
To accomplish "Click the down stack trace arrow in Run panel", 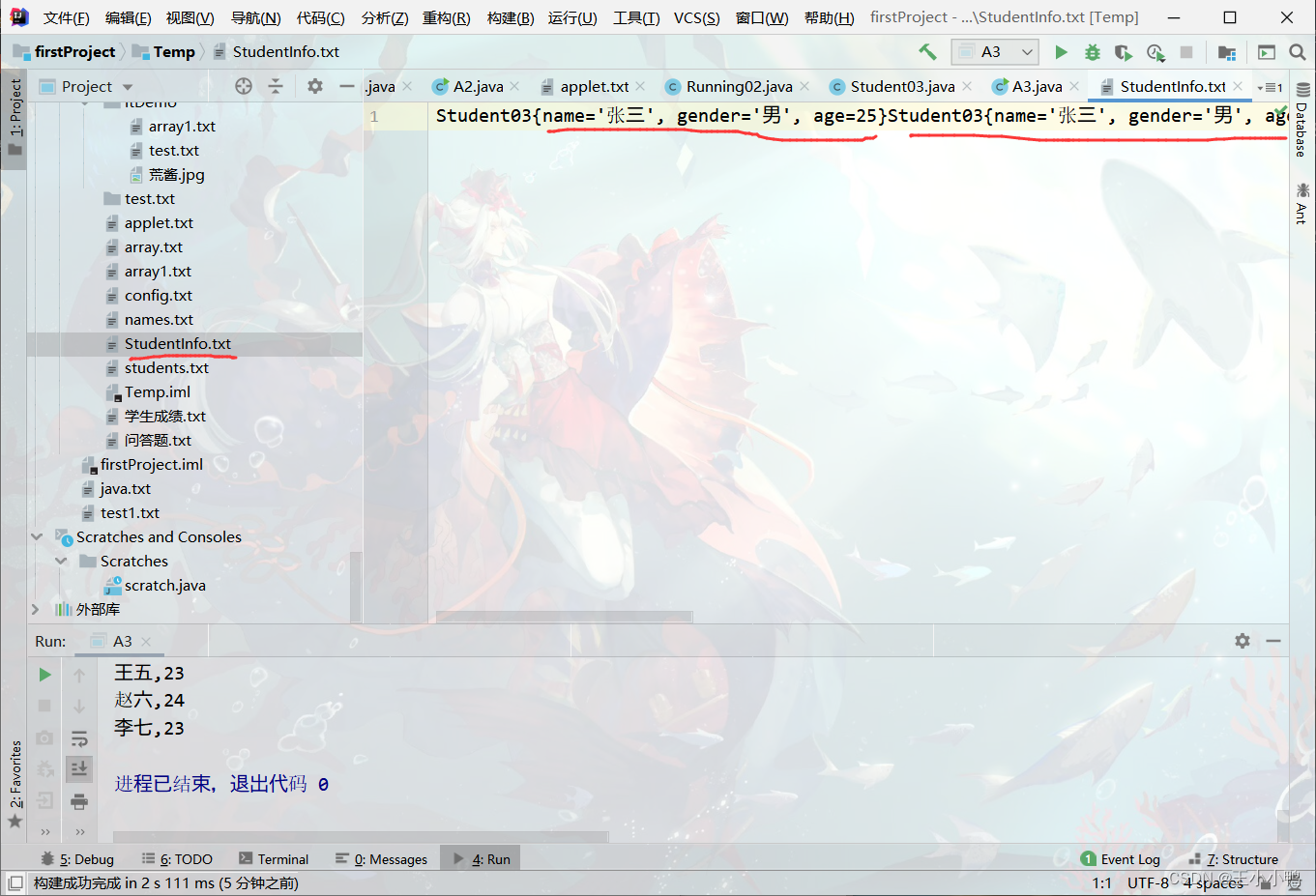I will (x=79, y=707).
